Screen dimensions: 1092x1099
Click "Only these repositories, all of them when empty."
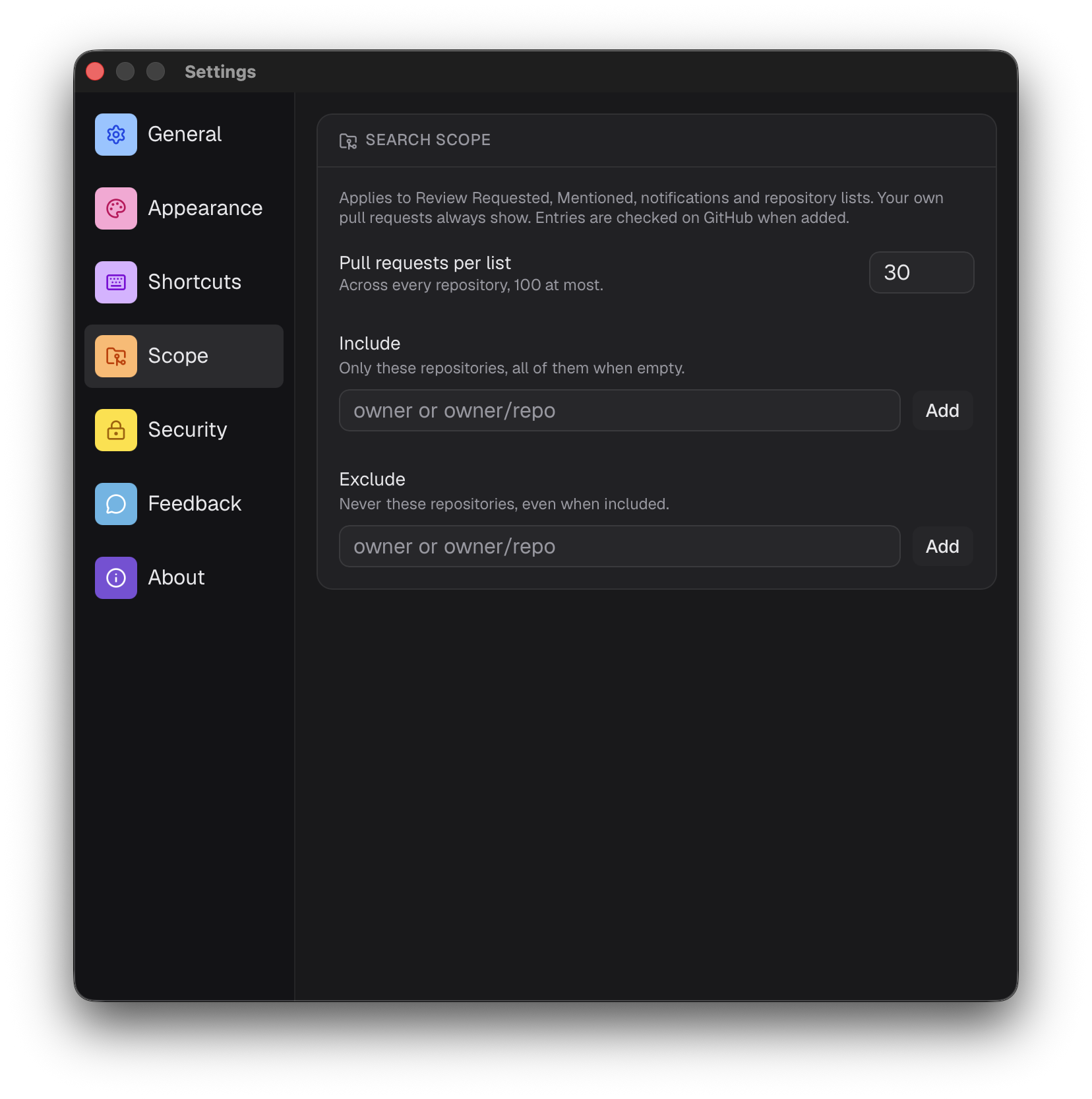click(x=512, y=368)
